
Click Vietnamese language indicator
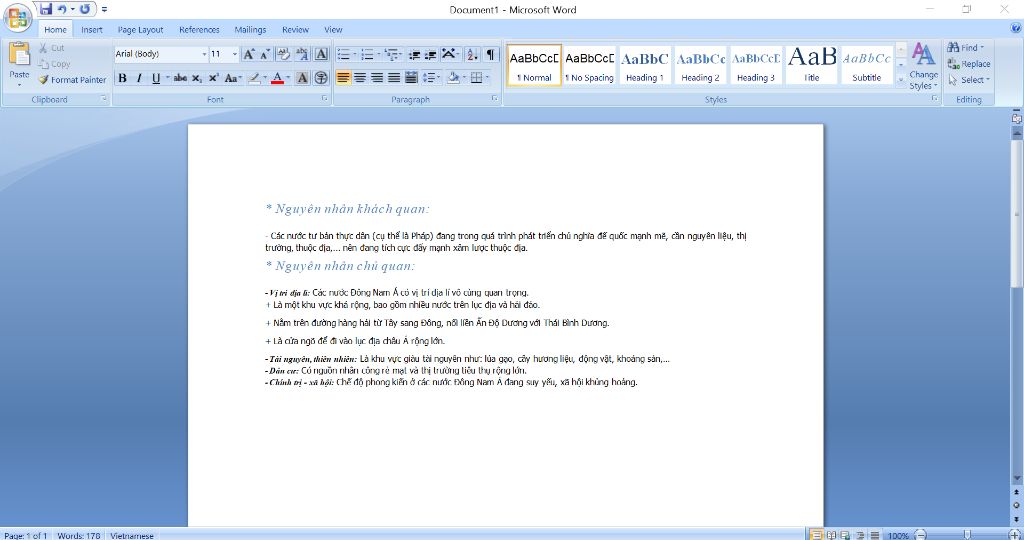point(132,535)
